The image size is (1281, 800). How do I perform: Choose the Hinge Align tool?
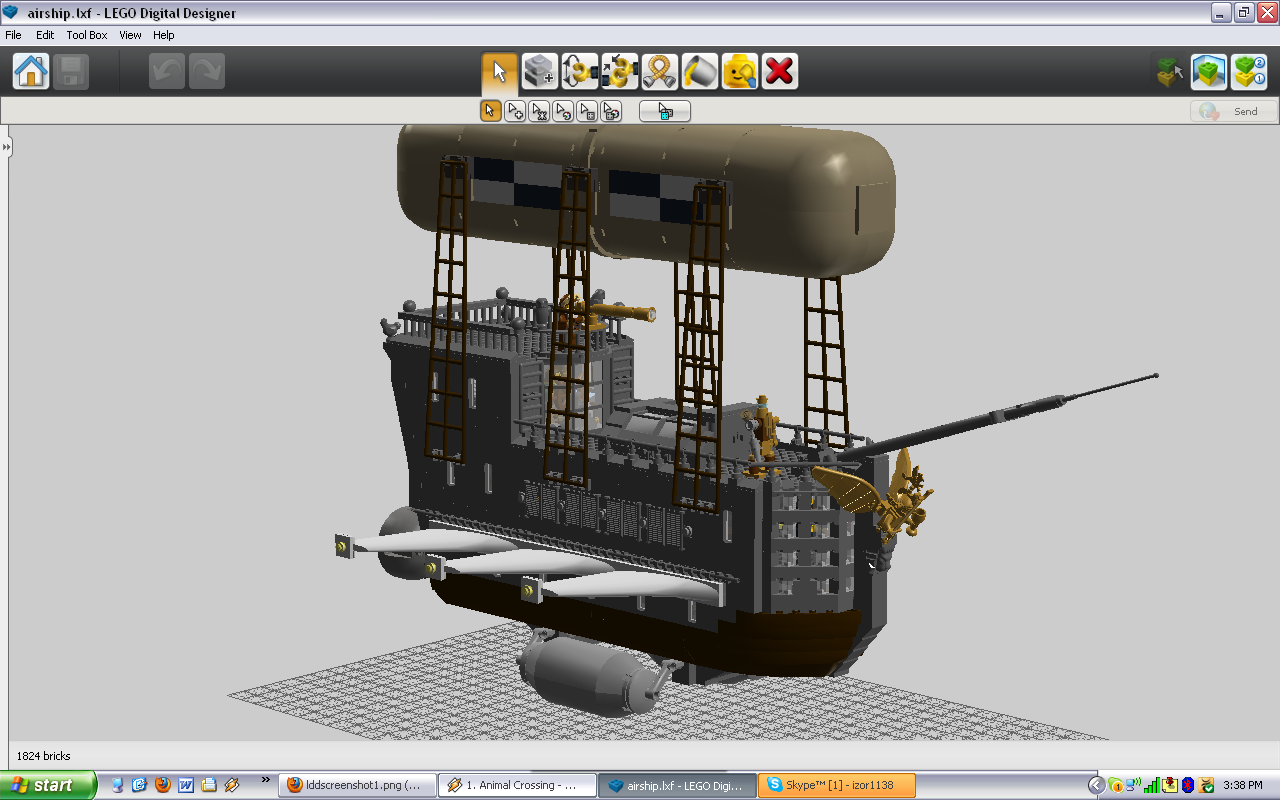click(x=620, y=72)
